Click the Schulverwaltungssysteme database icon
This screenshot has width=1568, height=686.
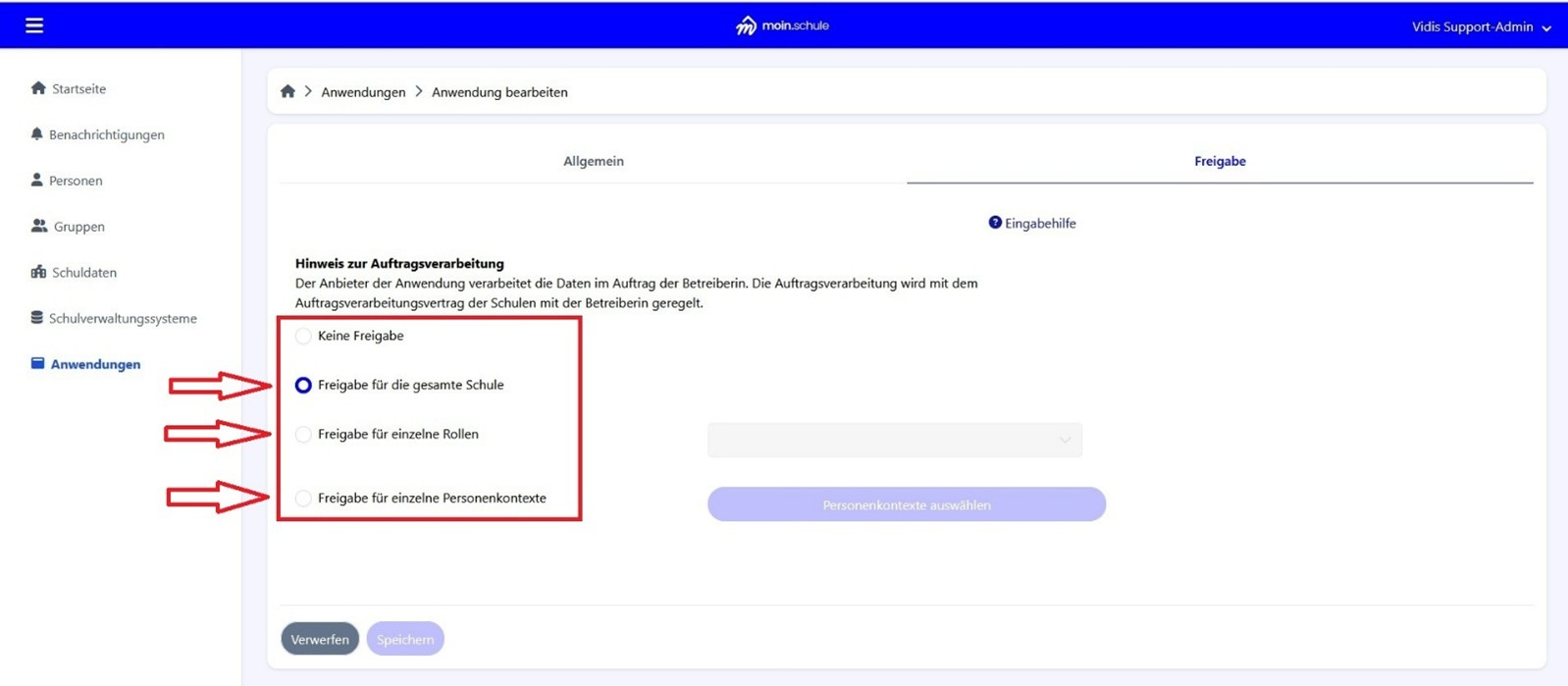point(36,318)
